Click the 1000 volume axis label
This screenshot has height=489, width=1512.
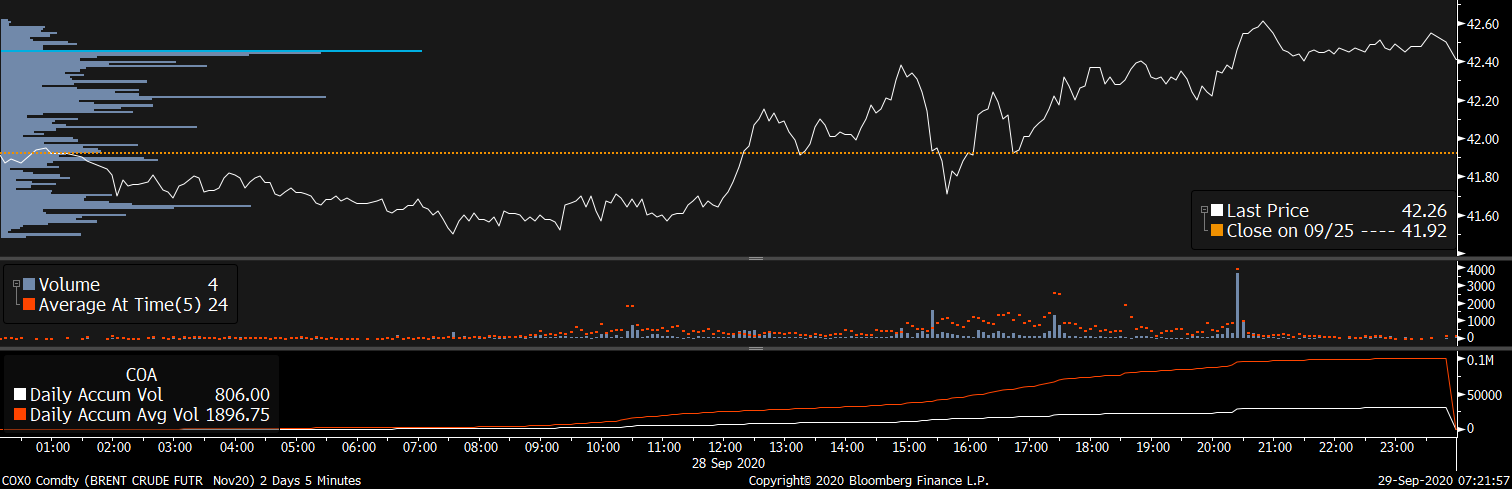pos(1480,321)
